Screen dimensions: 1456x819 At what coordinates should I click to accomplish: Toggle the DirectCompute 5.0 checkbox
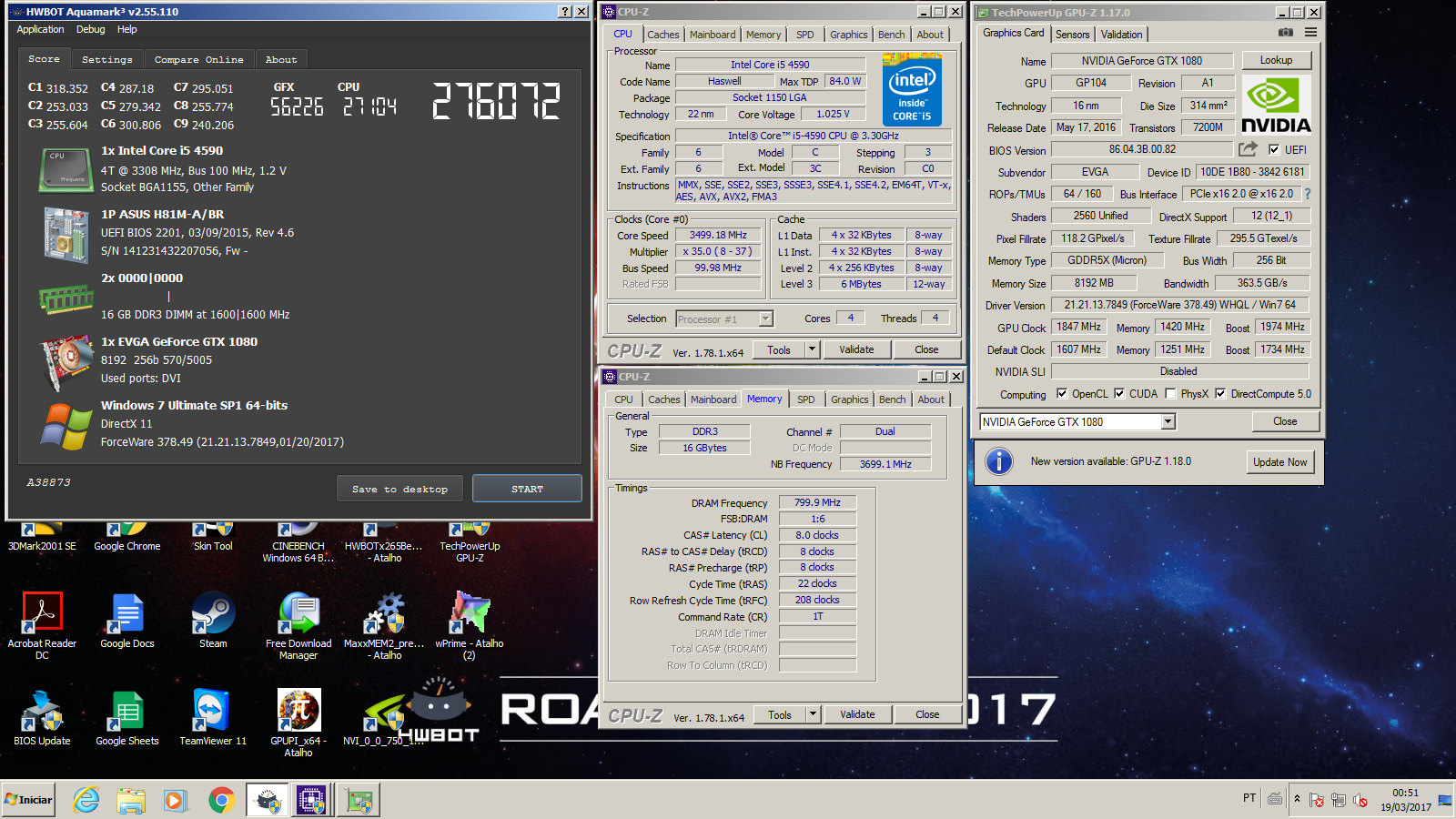click(x=1220, y=394)
